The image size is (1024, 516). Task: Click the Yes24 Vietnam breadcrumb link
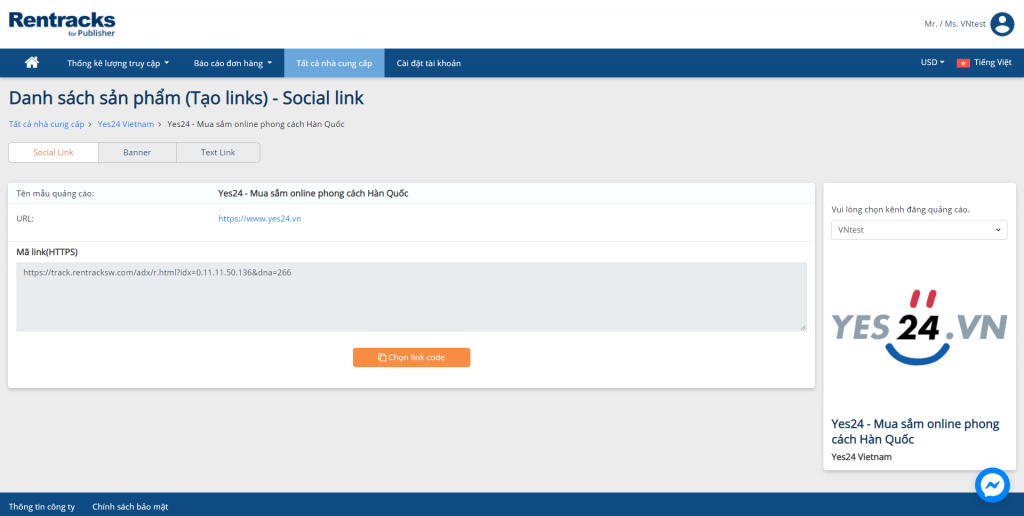click(x=125, y=124)
